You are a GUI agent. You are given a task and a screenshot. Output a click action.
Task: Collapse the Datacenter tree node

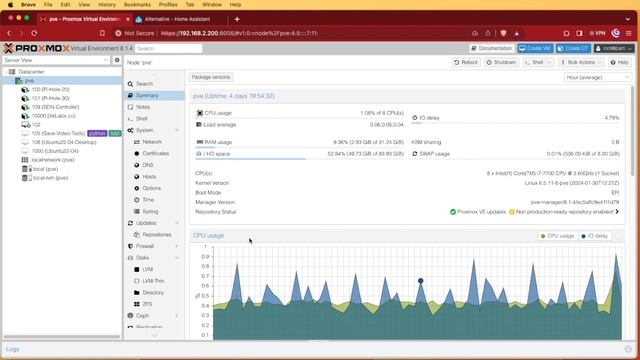click(6, 72)
